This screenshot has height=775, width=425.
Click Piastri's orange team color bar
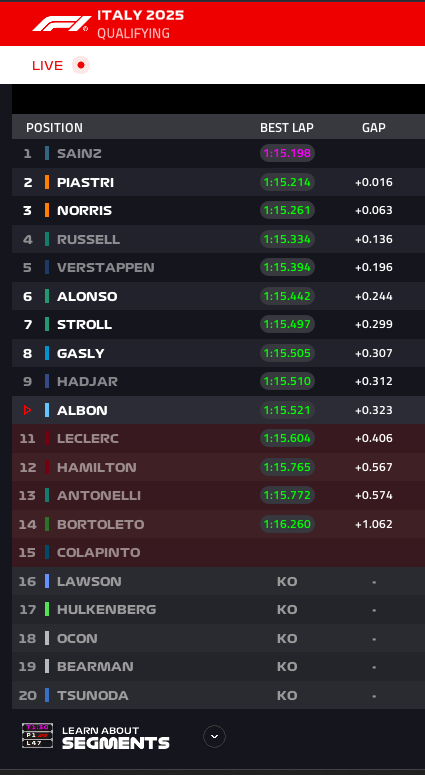(47, 182)
